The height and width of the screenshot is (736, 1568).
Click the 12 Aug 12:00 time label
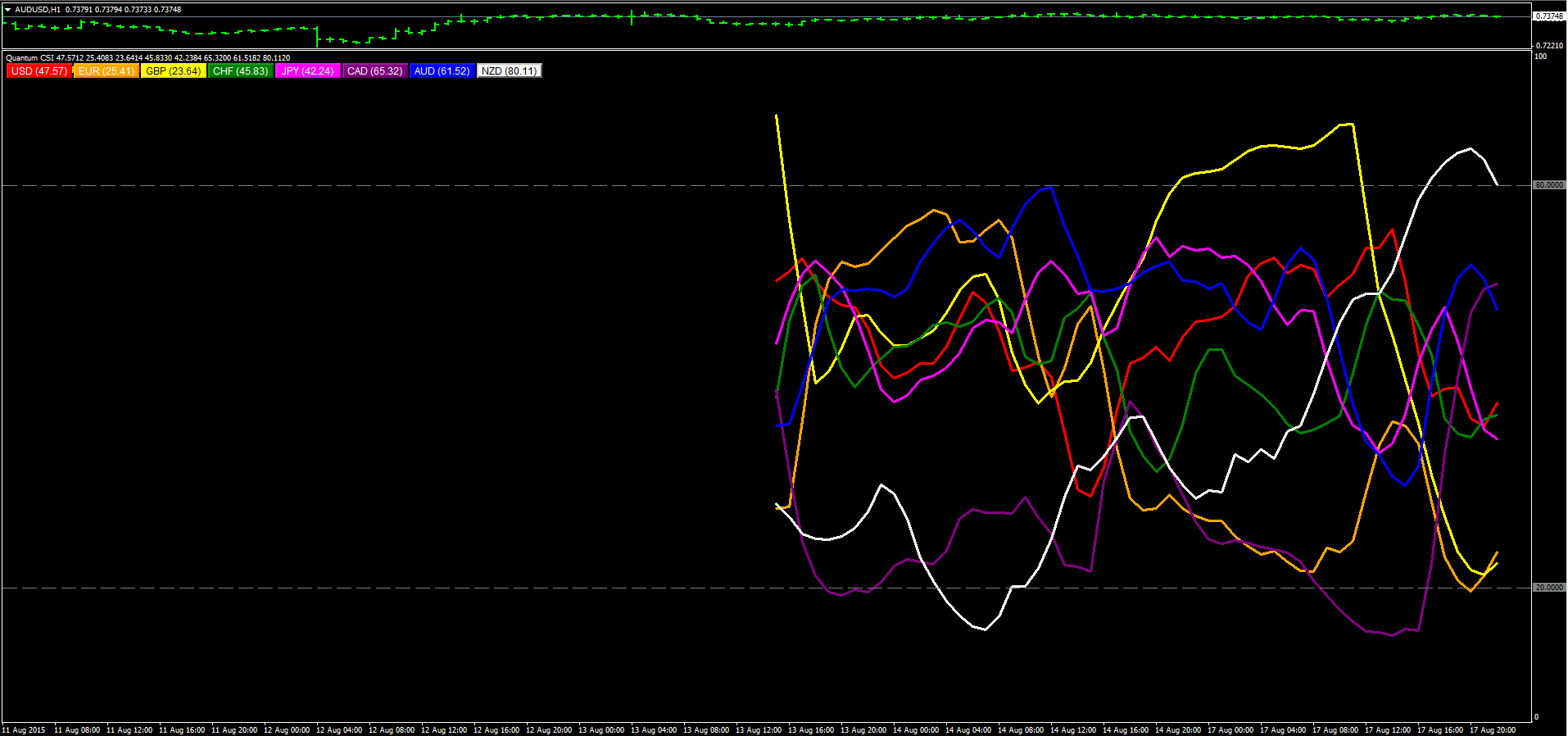(x=444, y=730)
